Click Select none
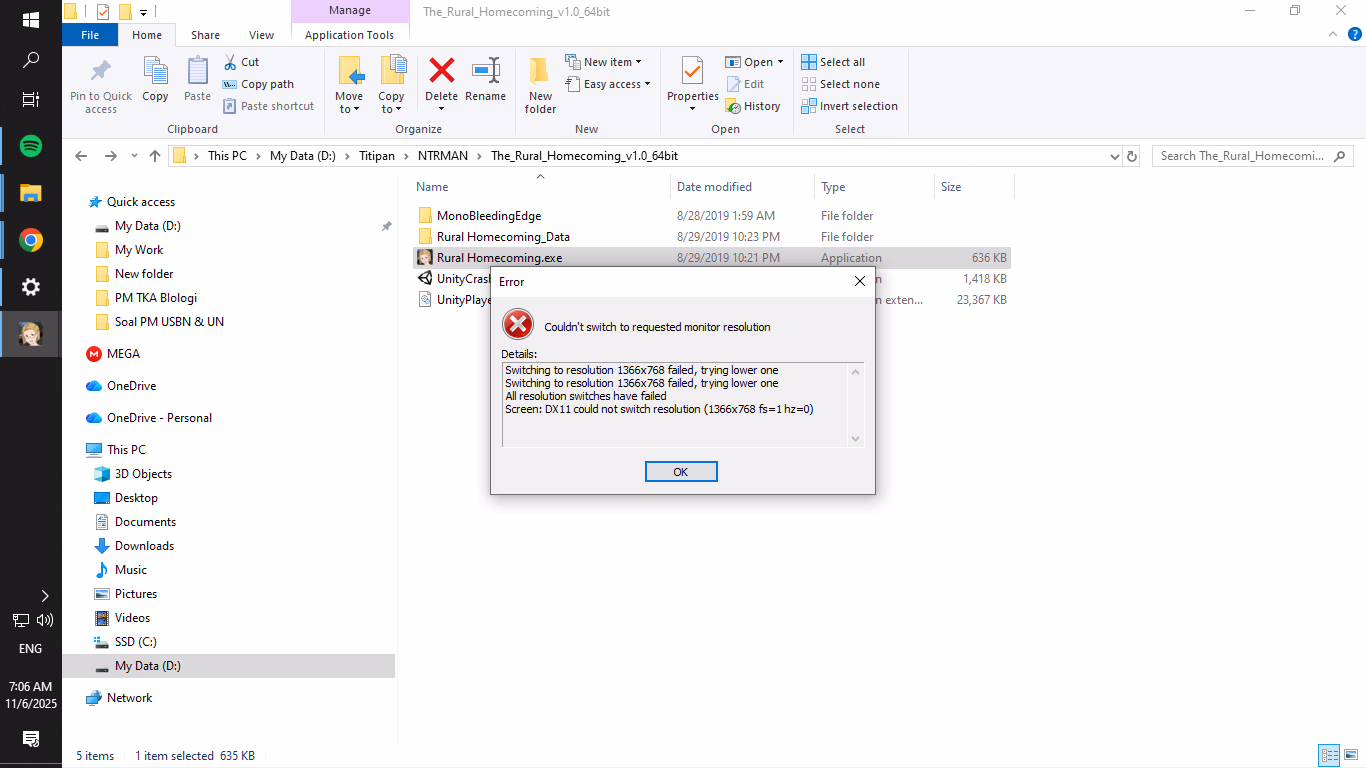The image size is (1366, 768). [x=841, y=84]
